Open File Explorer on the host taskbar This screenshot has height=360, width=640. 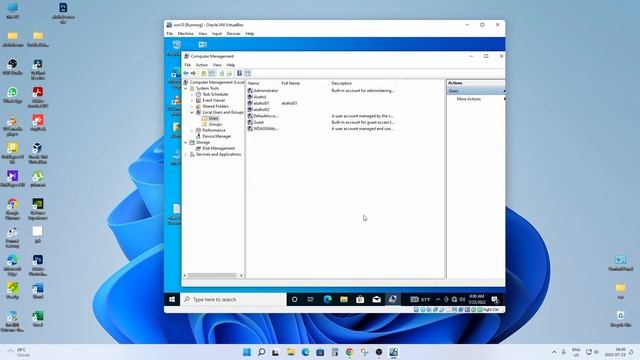[x=291, y=352]
